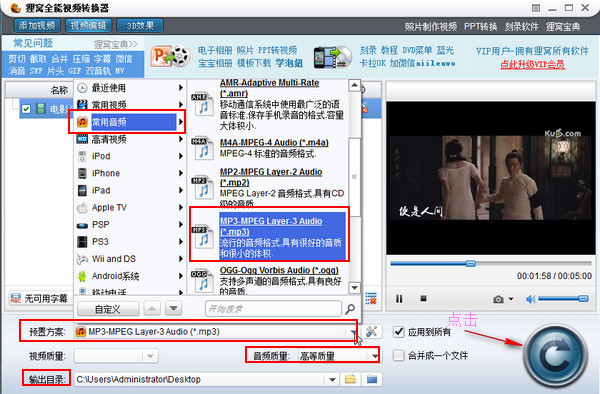Open the iPhone device category
This screenshot has width=600, height=394.
pos(130,173)
